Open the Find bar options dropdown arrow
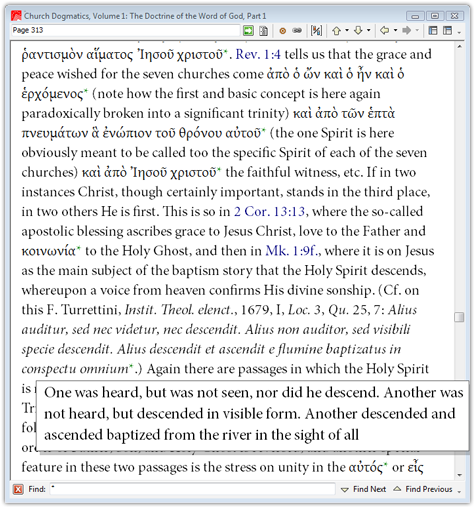The width and height of the screenshot is (475, 508). 459,492
